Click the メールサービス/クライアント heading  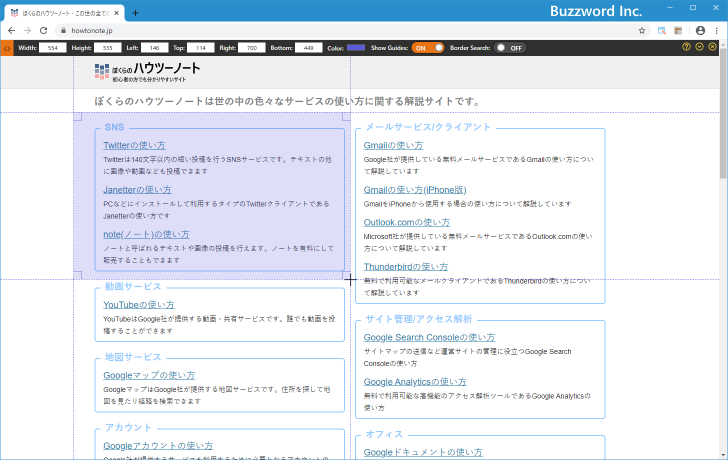coord(428,127)
